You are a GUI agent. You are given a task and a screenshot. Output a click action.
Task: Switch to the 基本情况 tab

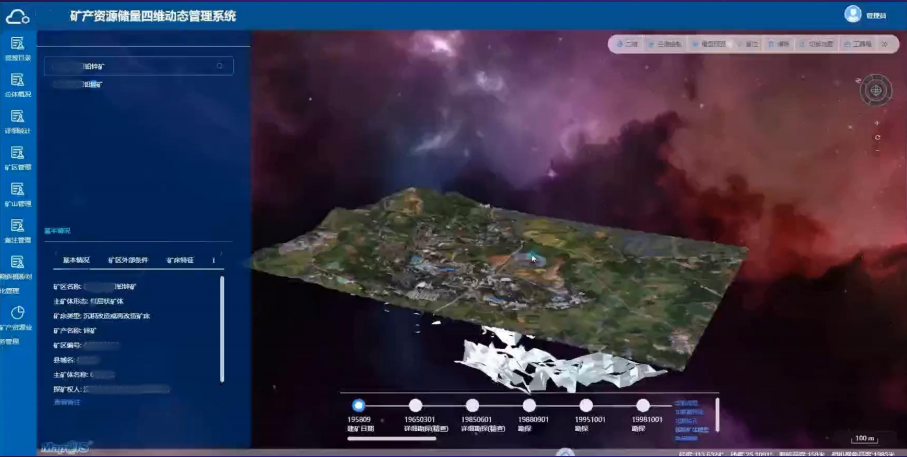click(x=76, y=260)
